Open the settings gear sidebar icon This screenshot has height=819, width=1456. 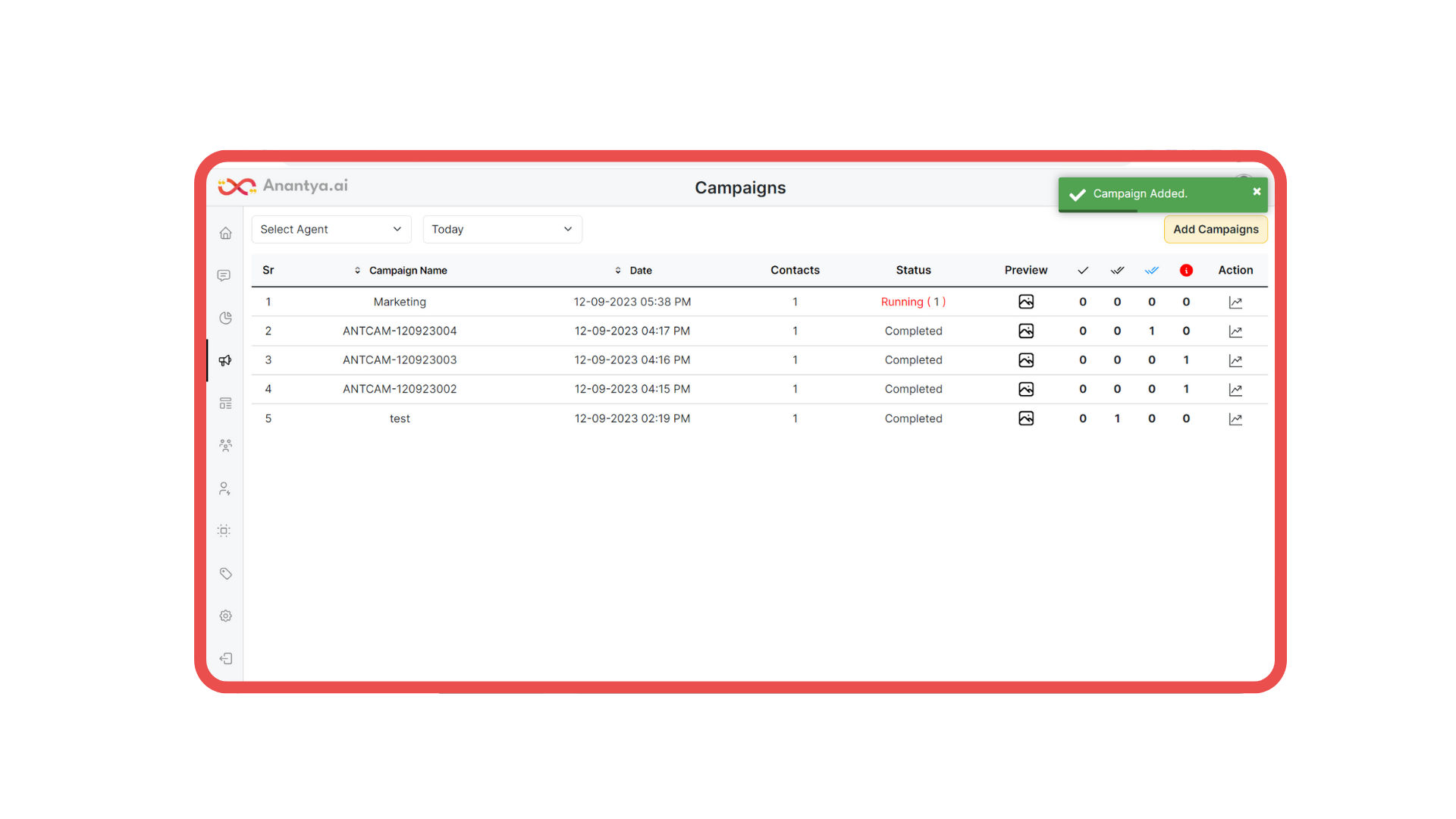[x=225, y=616]
